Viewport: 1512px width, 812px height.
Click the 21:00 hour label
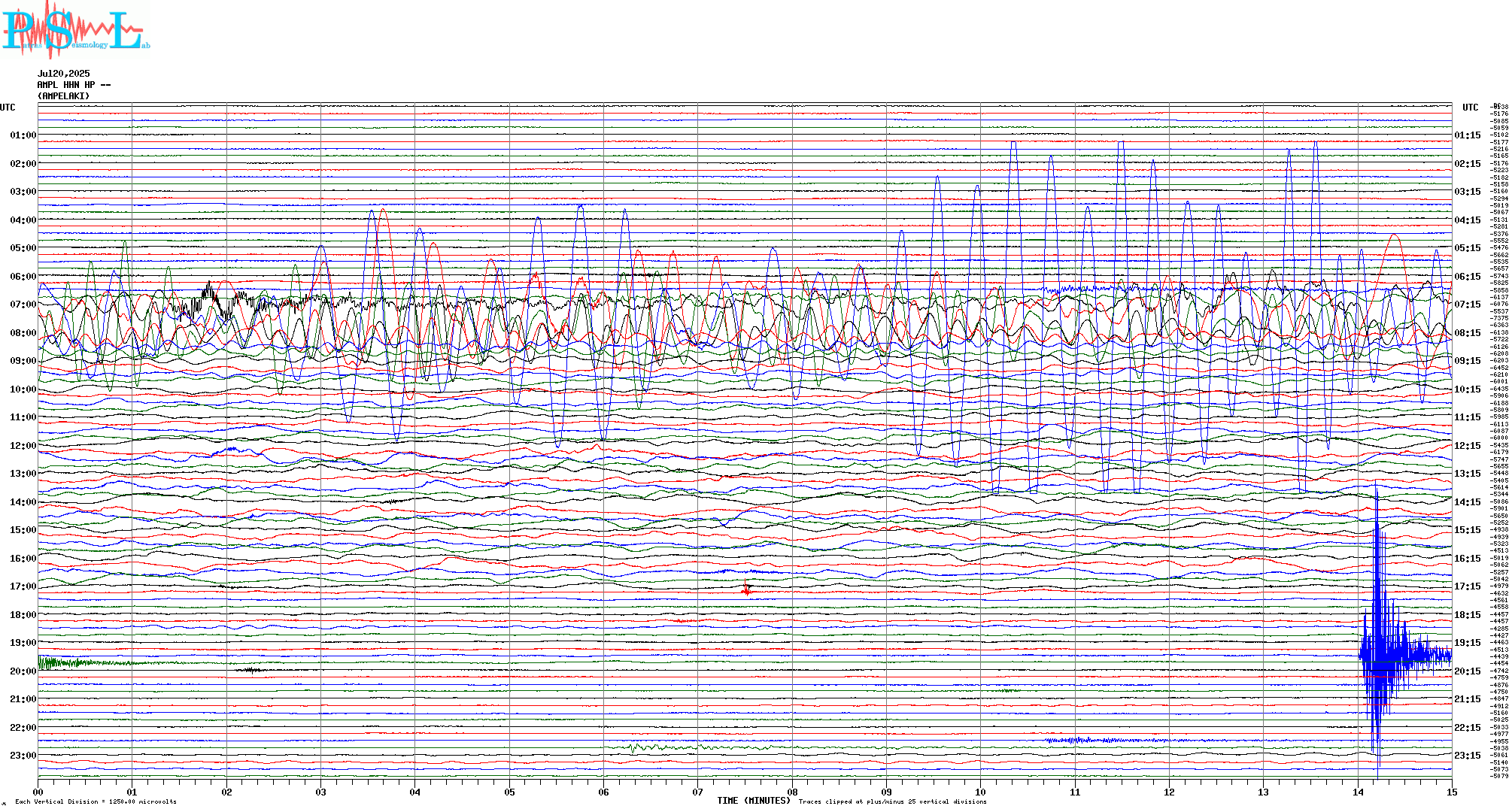pyautogui.click(x=23, y=699)
